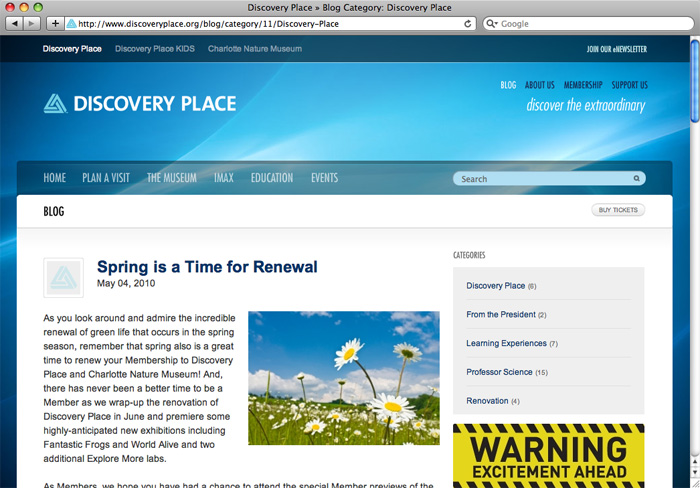This screenshot has height=488, width=700.
Task: Open EDUCATION menu item
Action: pos(272,178)
